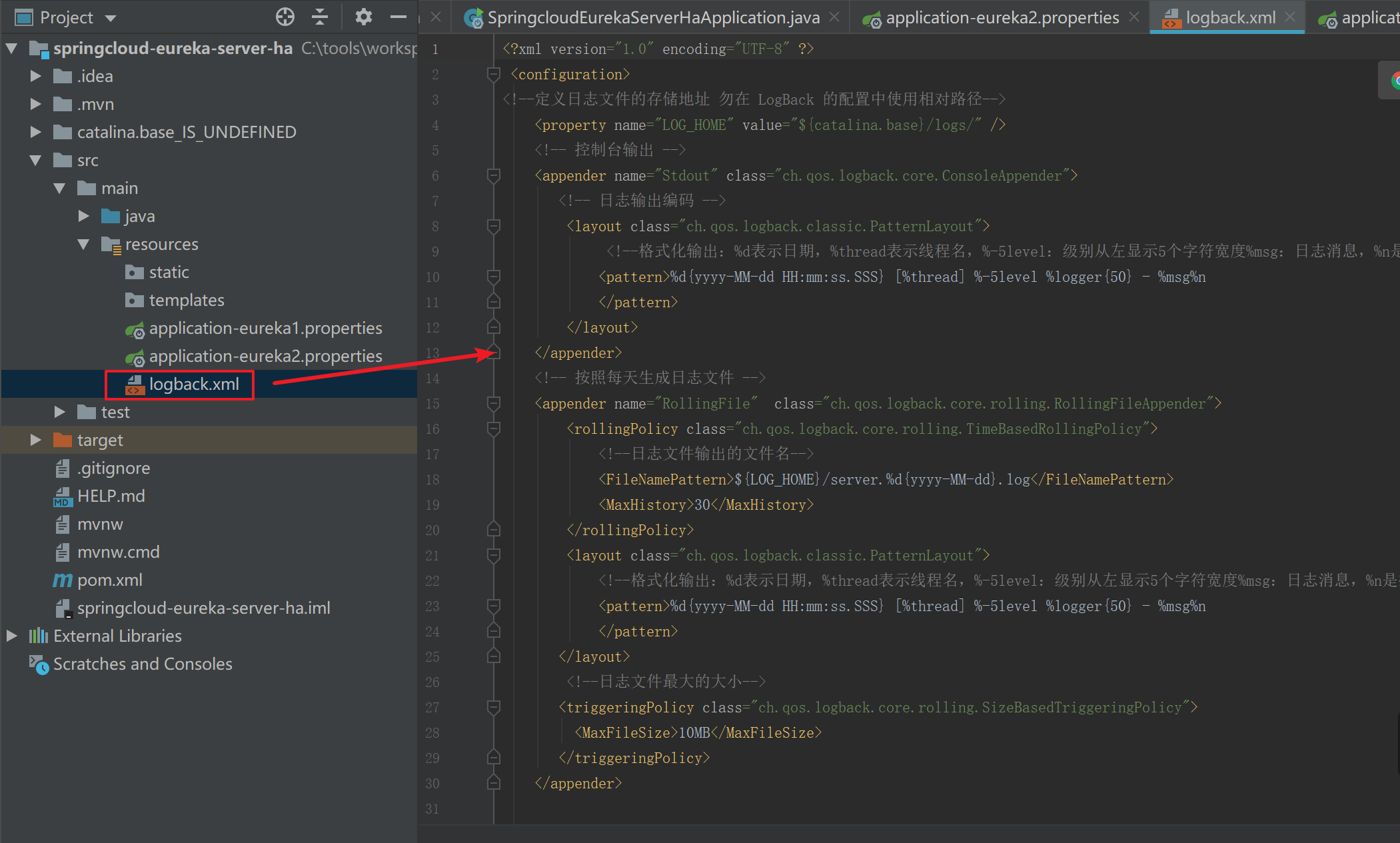
Task: Open the Project view dropdown
Action: (111, 18)
